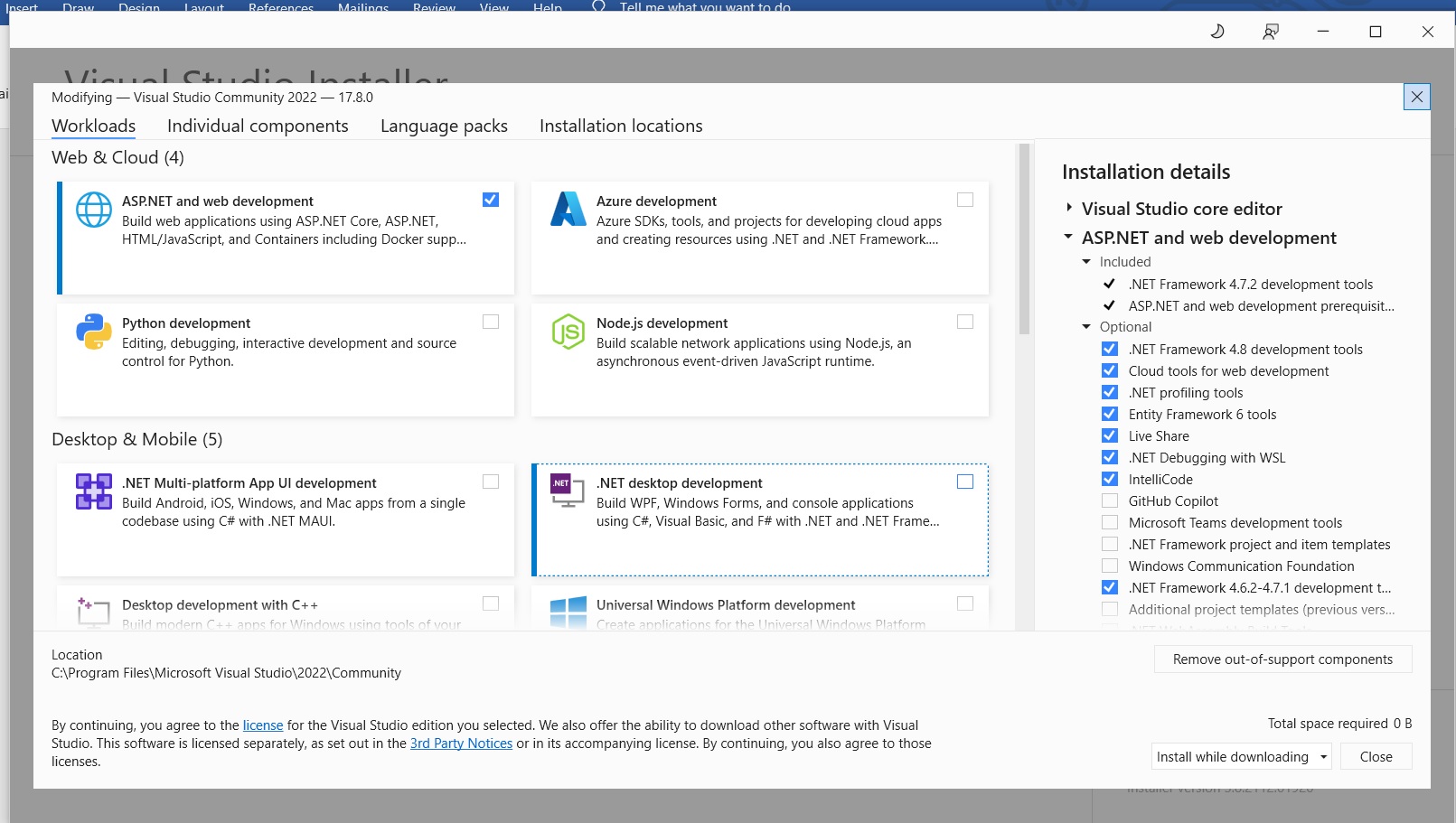Click the Node.js development hexagon icon
1456x823 pixels.
568,332
